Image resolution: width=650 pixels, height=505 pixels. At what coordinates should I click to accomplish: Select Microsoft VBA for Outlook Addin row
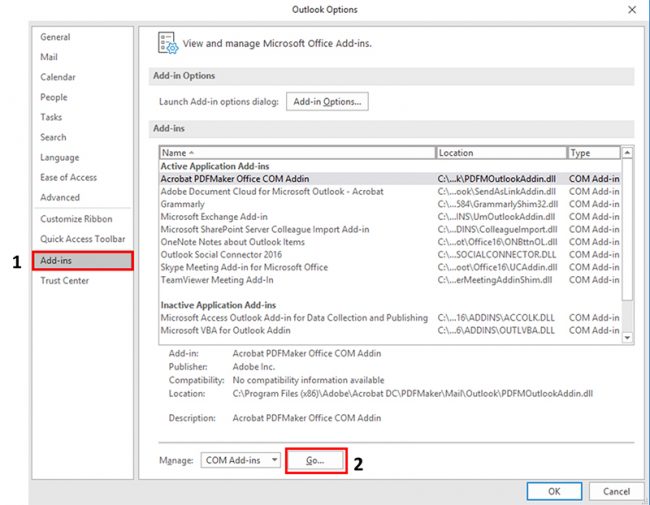(390, 330)
